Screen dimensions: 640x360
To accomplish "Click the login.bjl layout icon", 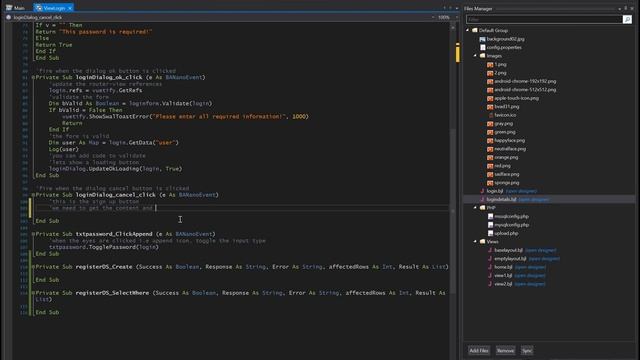I will coord(482,191).
